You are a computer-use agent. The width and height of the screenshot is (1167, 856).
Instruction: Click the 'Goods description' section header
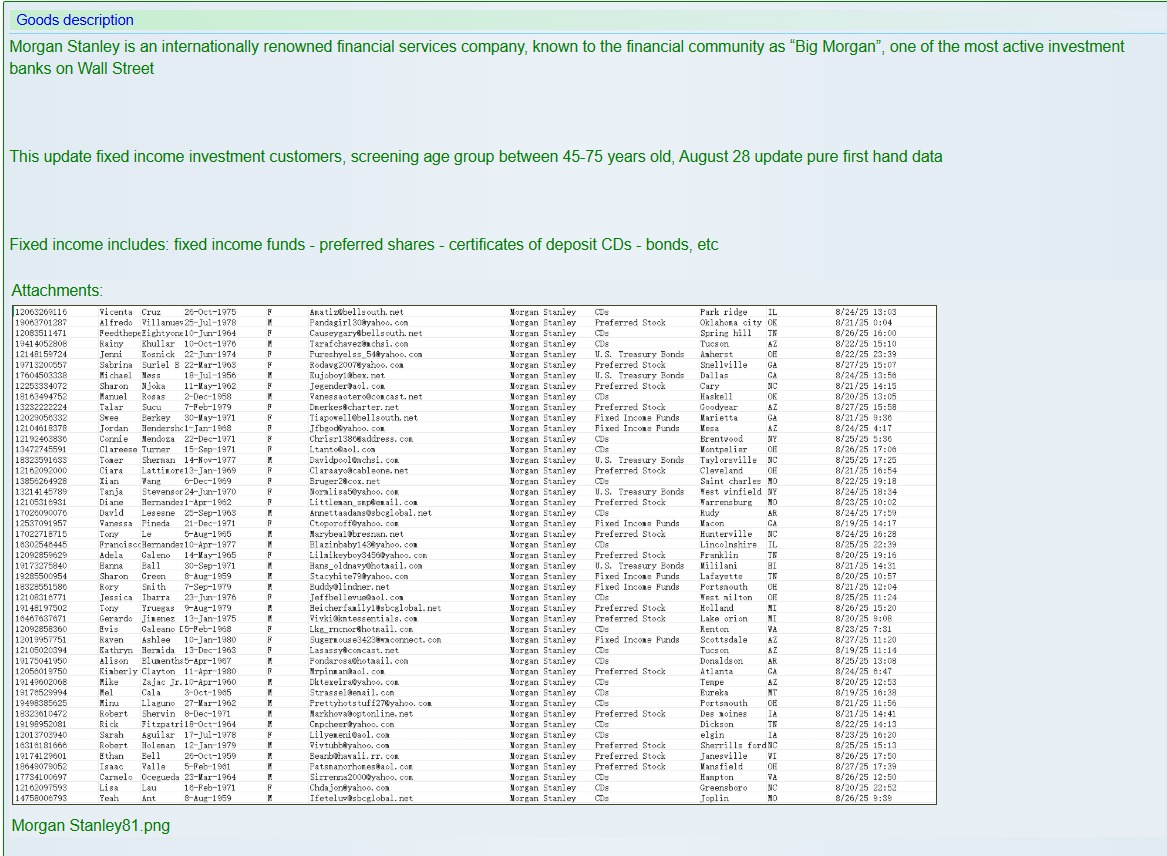[x=75, y=20]
